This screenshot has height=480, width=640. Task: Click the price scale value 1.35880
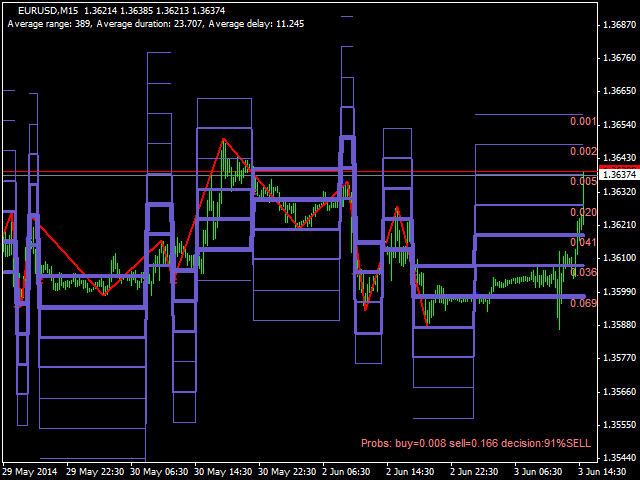[619, 325]
